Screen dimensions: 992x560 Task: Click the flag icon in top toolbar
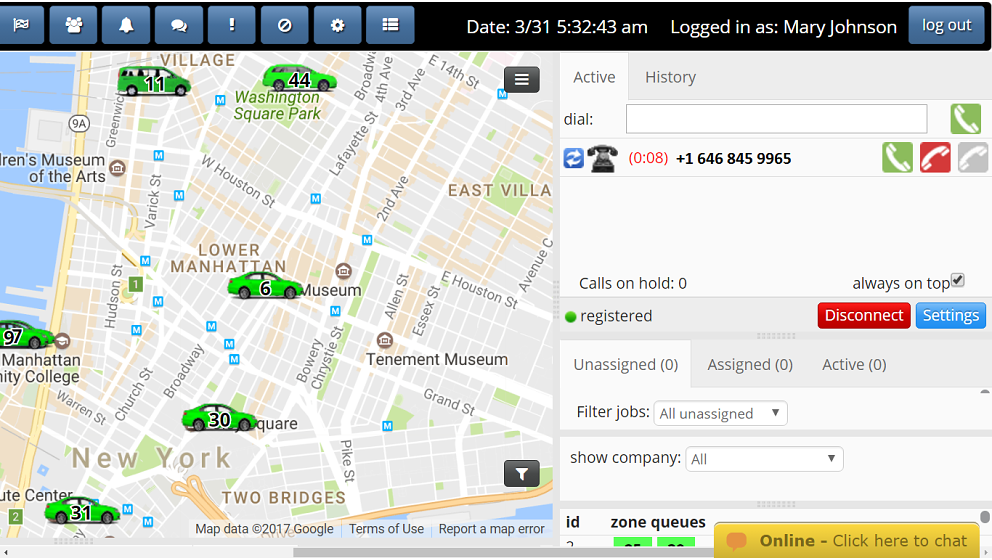[21, 25]
